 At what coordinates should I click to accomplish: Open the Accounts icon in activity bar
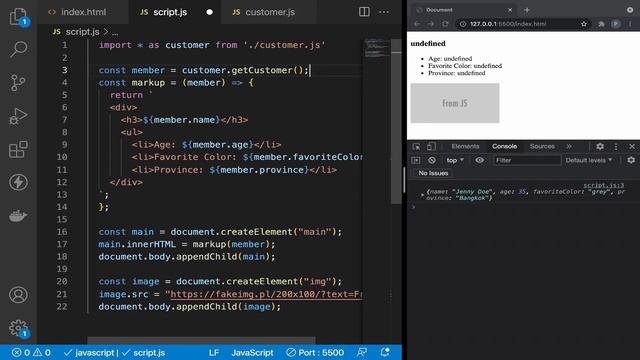pos(18,295)
